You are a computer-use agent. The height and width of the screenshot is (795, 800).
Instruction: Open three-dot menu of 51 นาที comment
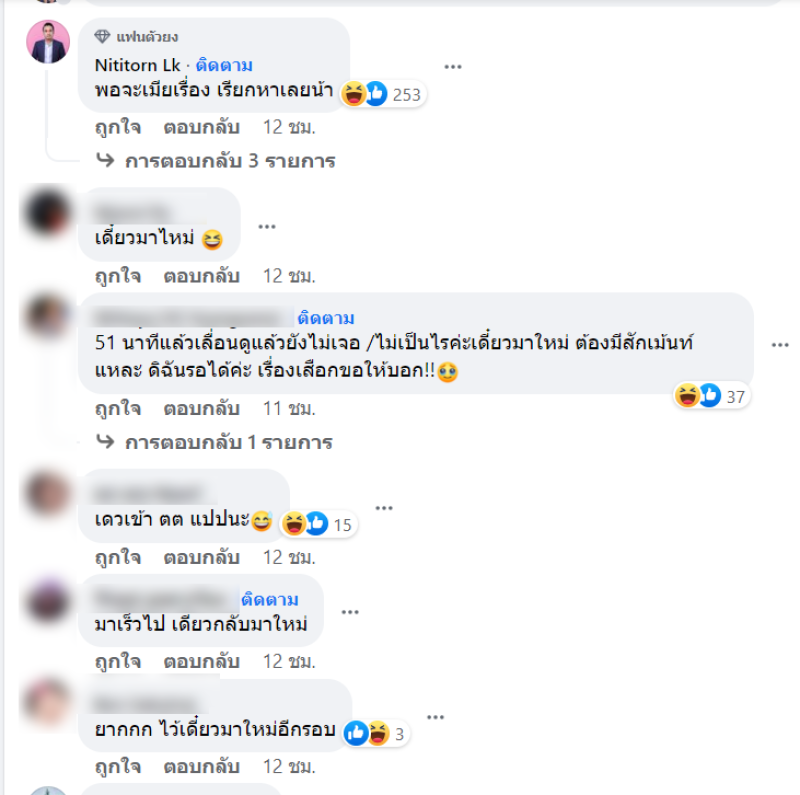[x=780, y=345]
